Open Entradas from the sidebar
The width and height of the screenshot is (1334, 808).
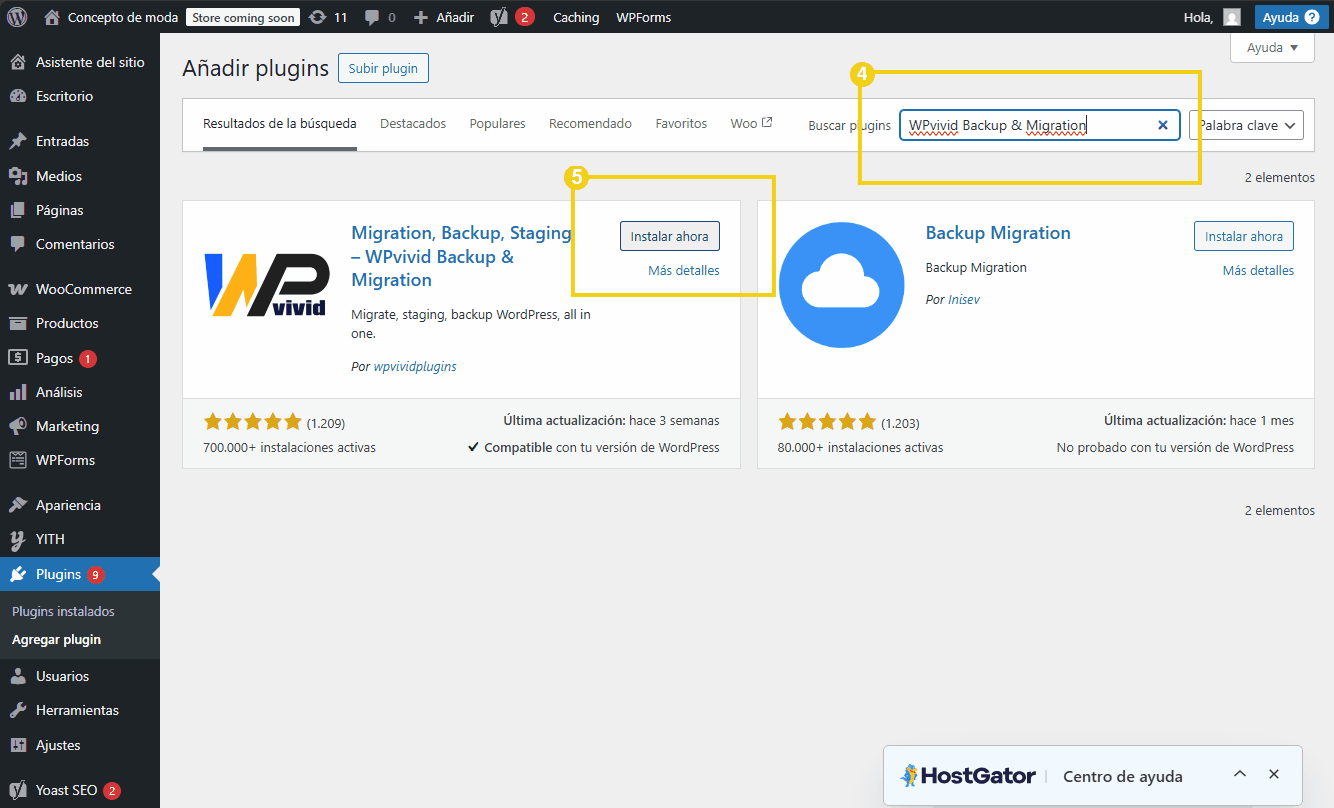(80, 141)
